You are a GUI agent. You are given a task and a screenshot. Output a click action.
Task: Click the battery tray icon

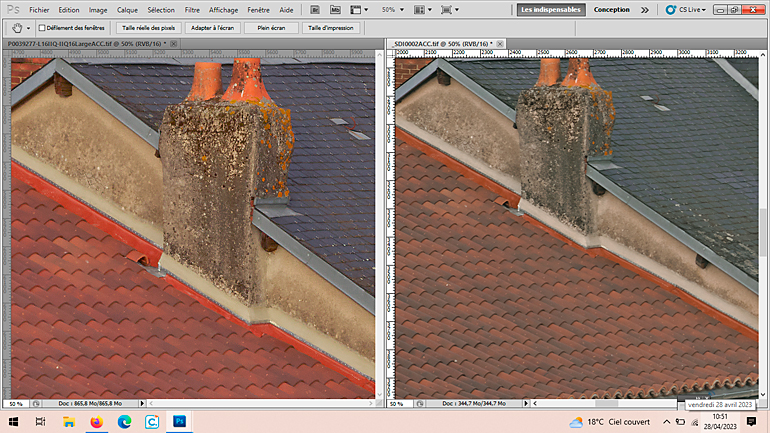pos(681,422)
